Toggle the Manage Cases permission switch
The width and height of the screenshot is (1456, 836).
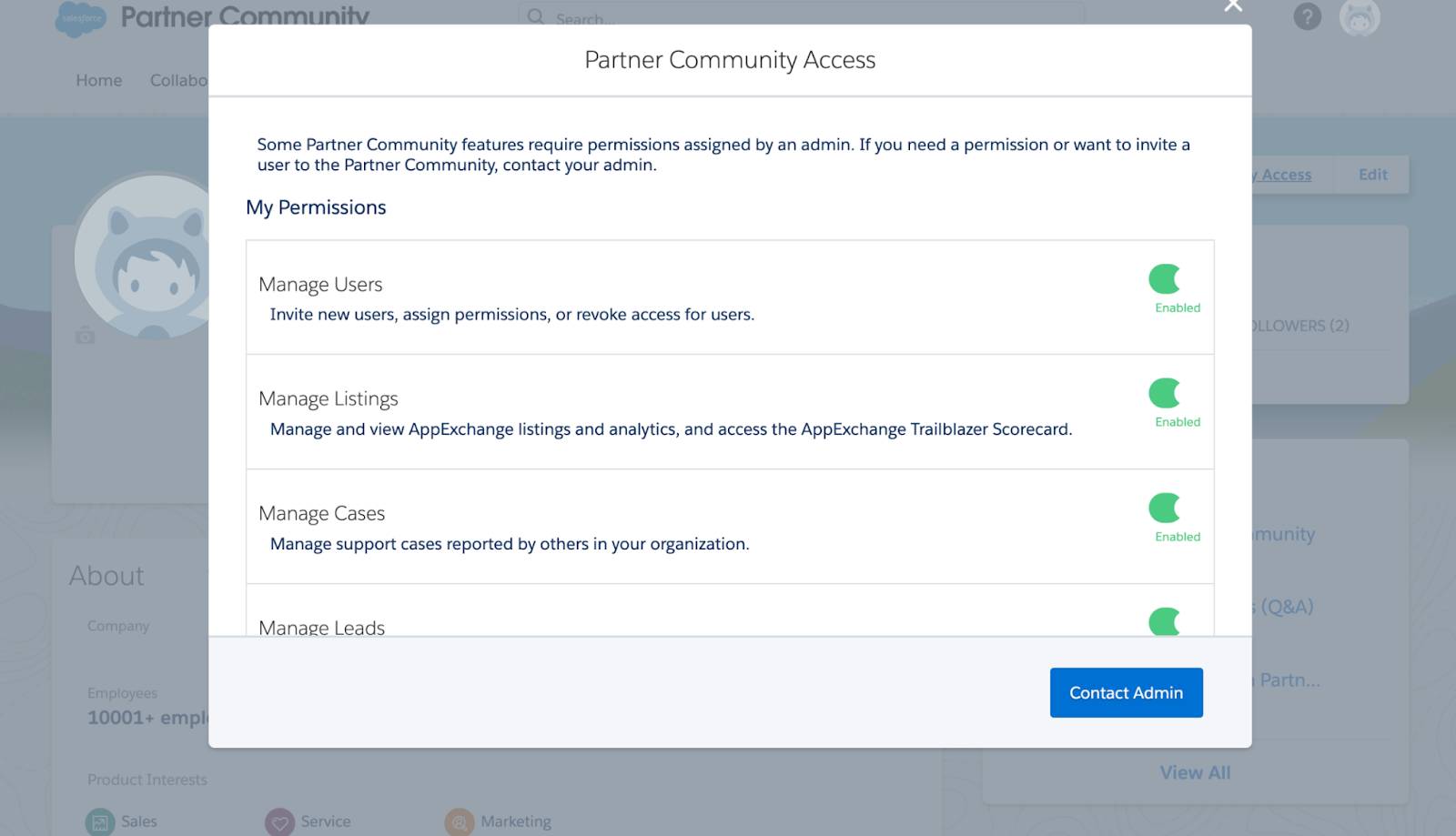(x=1165, y=508)
